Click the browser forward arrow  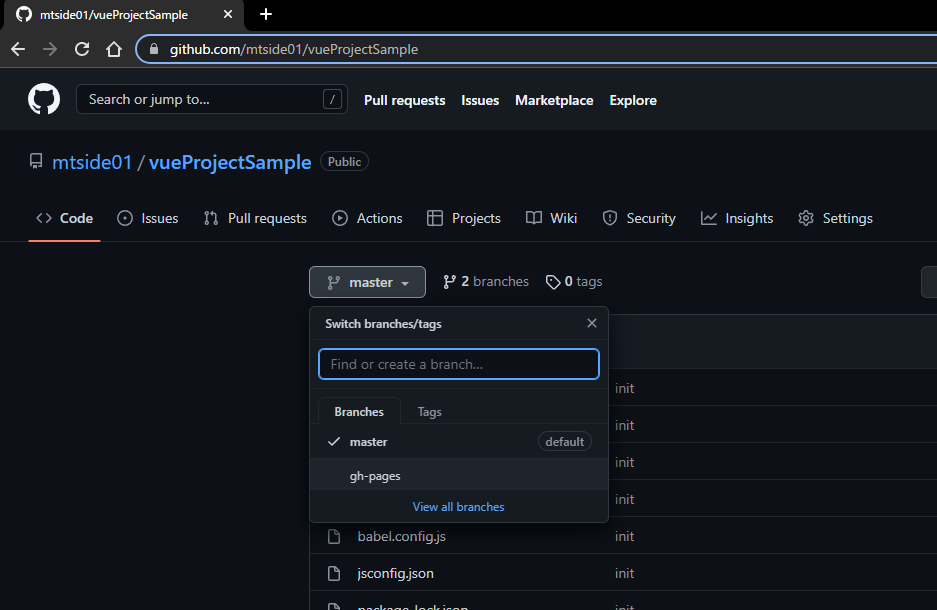(x=50, y=49)
